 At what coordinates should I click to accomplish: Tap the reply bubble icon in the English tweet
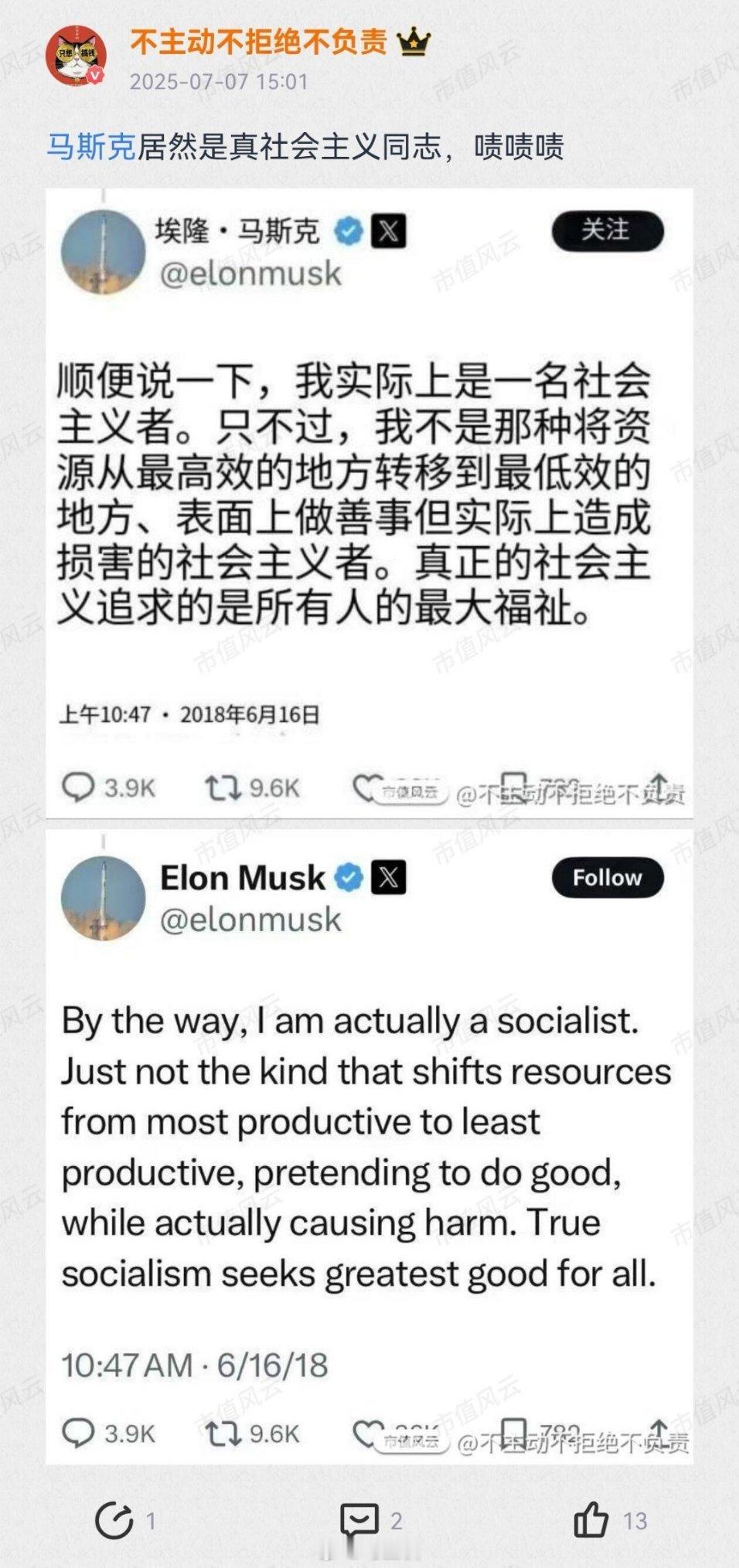tap(78, 1434)
